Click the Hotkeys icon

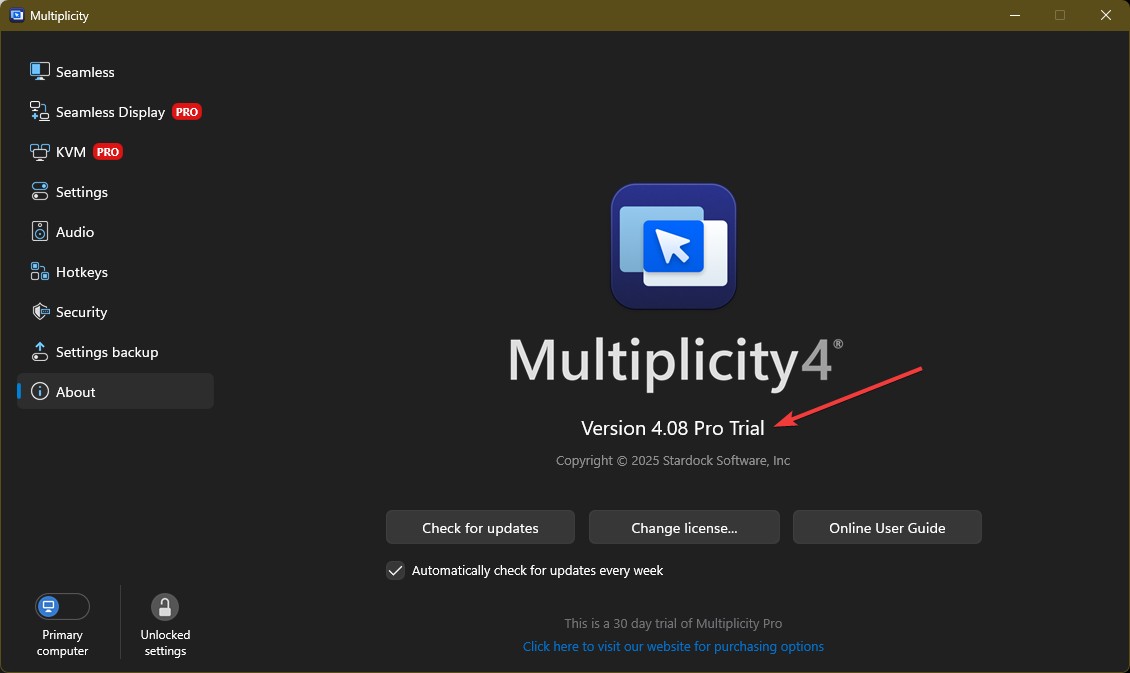[x=40, y=271]
